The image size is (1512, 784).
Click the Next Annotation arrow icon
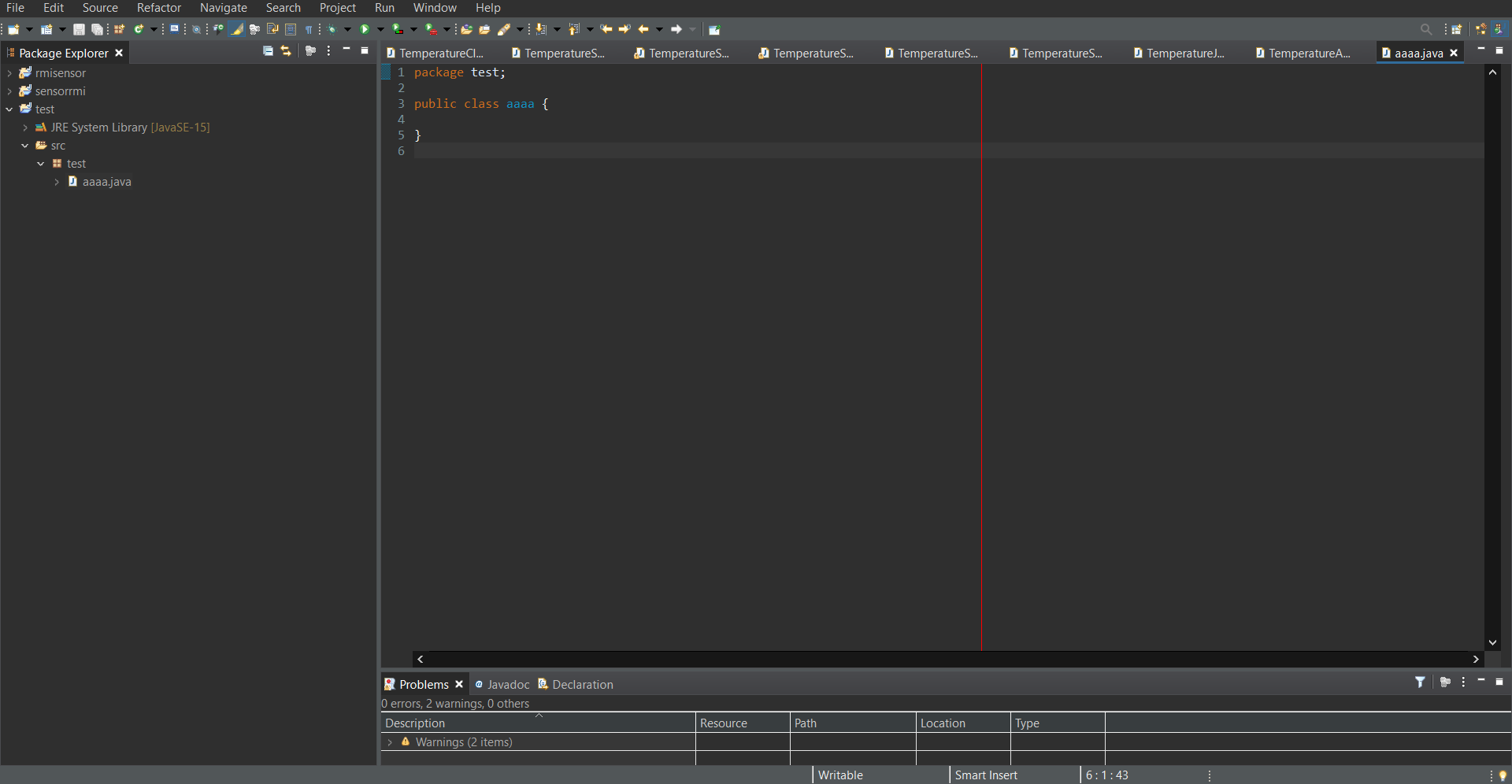click(541, 29)
